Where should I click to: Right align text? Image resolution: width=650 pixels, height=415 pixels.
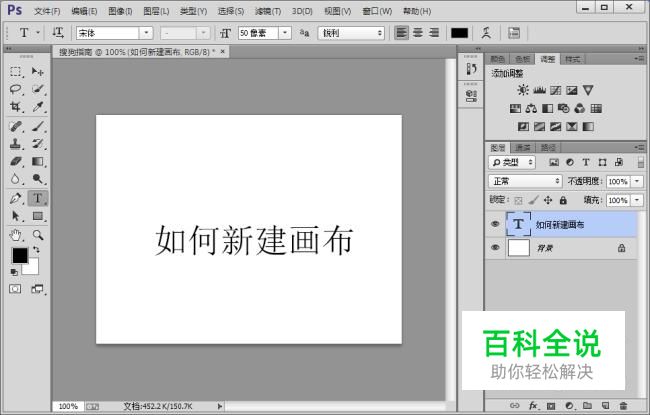[x=434, y=33]
